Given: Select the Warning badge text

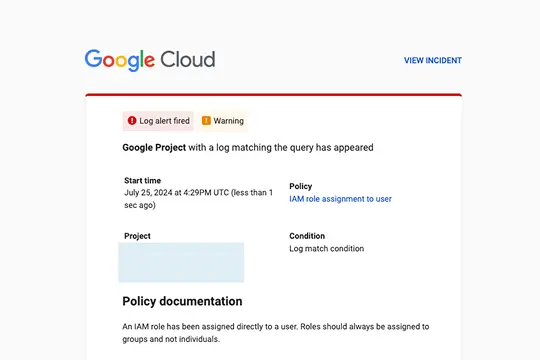Looking at the screenshot, I should coord(228,121).
